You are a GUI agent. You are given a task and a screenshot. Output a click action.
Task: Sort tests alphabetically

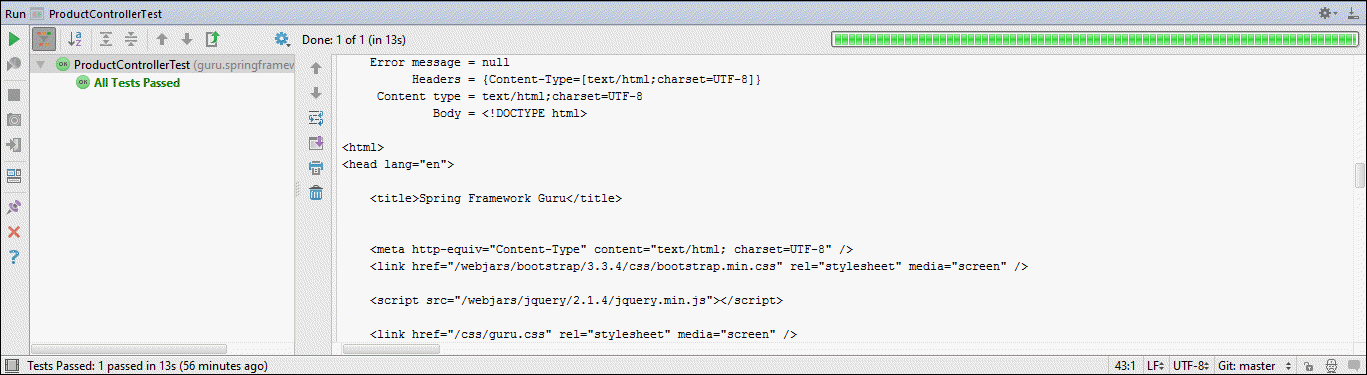tap(75, 39)
